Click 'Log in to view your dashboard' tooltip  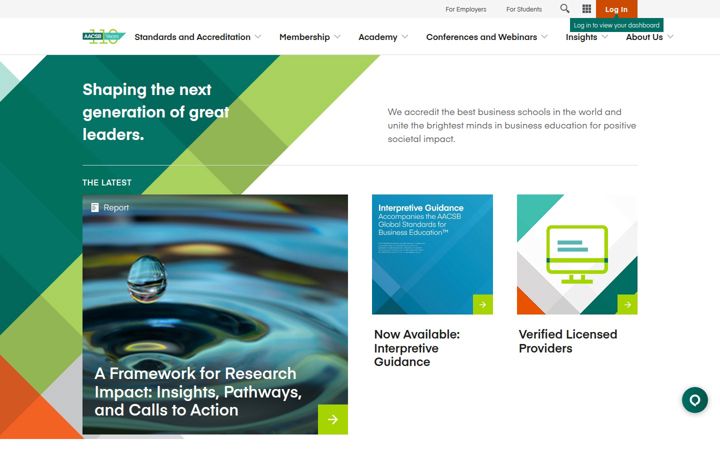tap(616, 25)
